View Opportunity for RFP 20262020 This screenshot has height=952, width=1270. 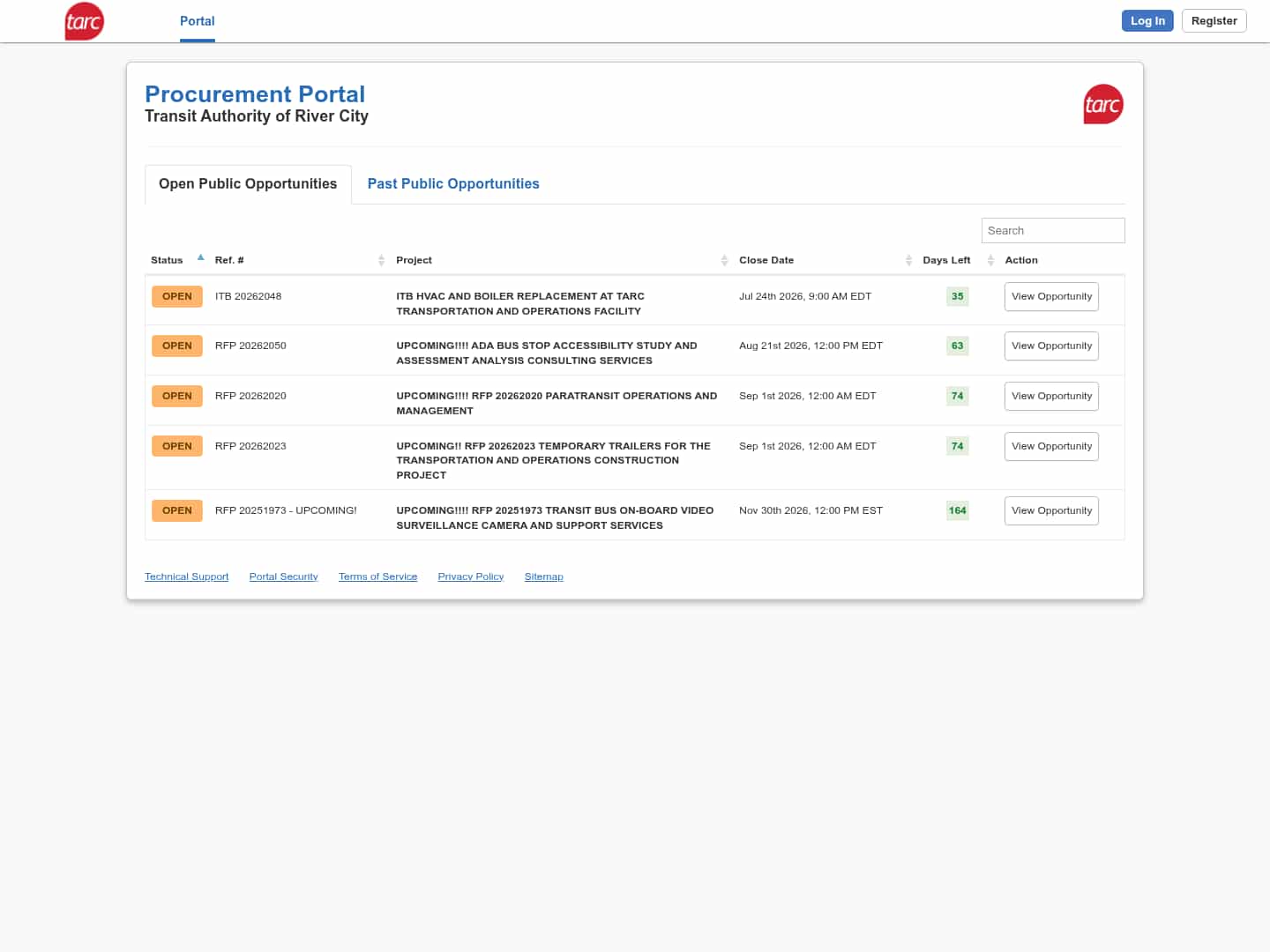tap(1051, 397)
